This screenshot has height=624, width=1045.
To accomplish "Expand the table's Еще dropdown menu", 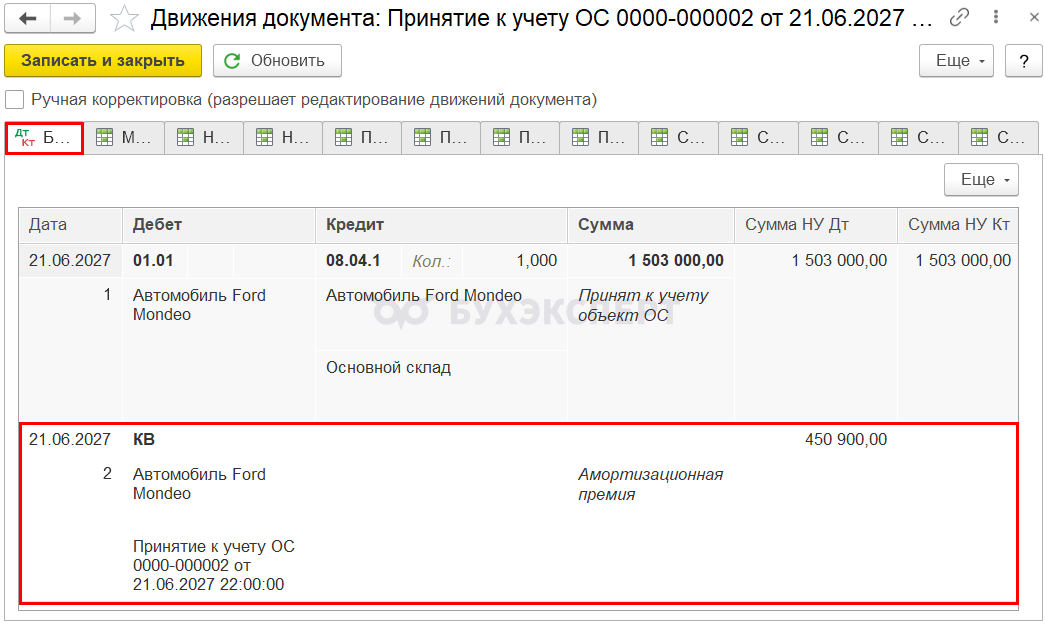I will click(981, 179).
